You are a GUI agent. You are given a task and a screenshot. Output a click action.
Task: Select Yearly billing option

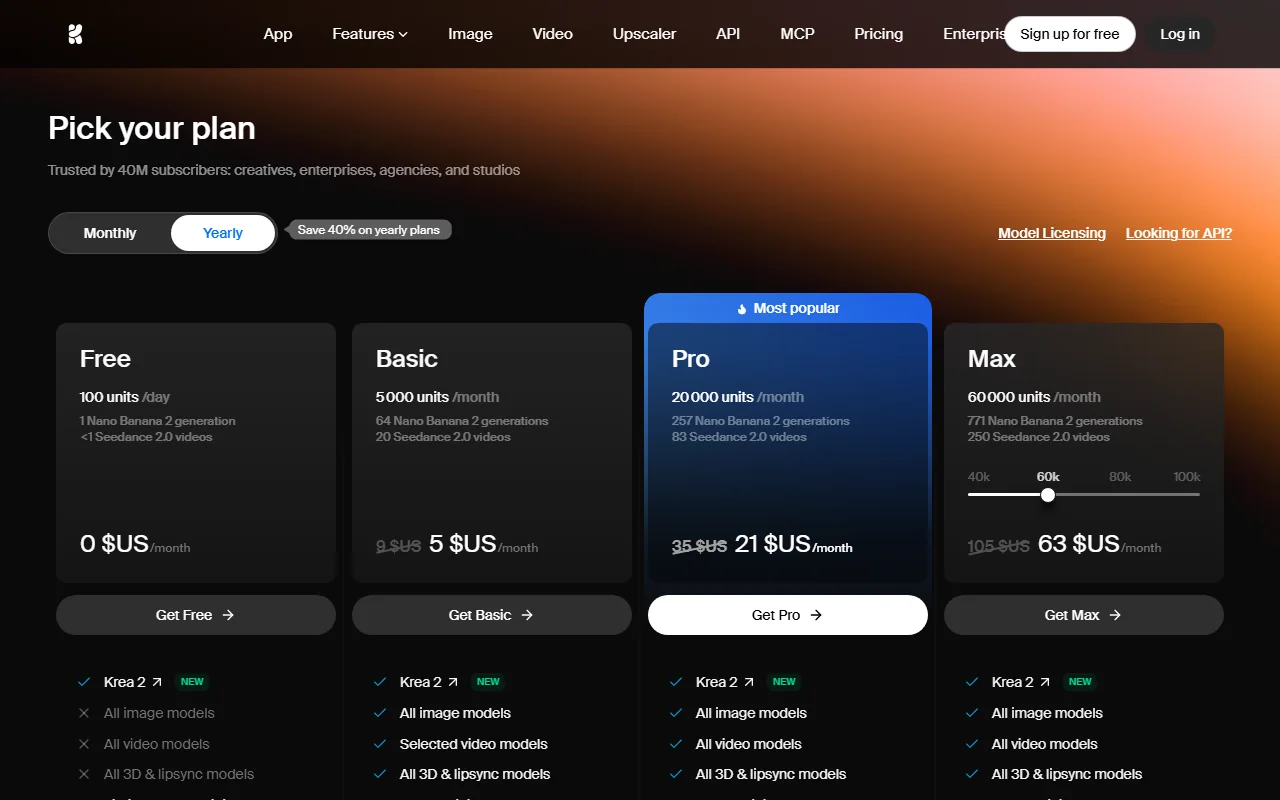pyautogui.click(x=223, y=233)
